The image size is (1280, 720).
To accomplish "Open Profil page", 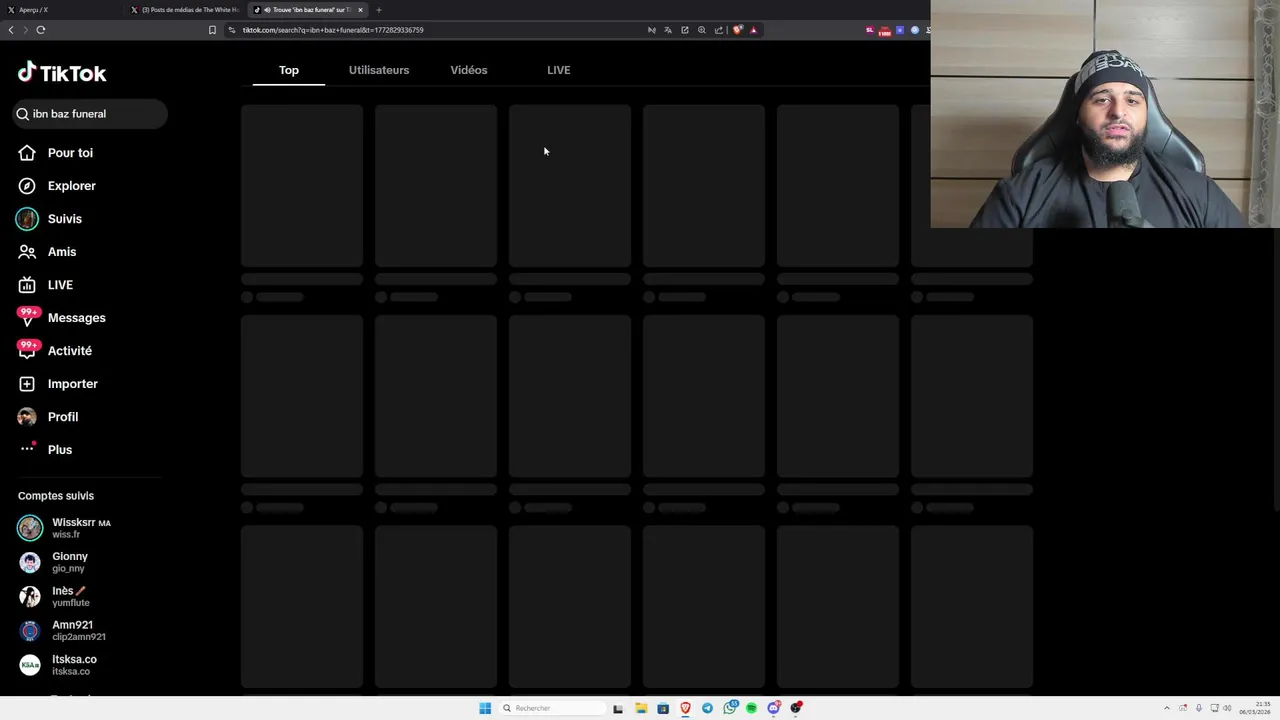I will pos(48,417).
